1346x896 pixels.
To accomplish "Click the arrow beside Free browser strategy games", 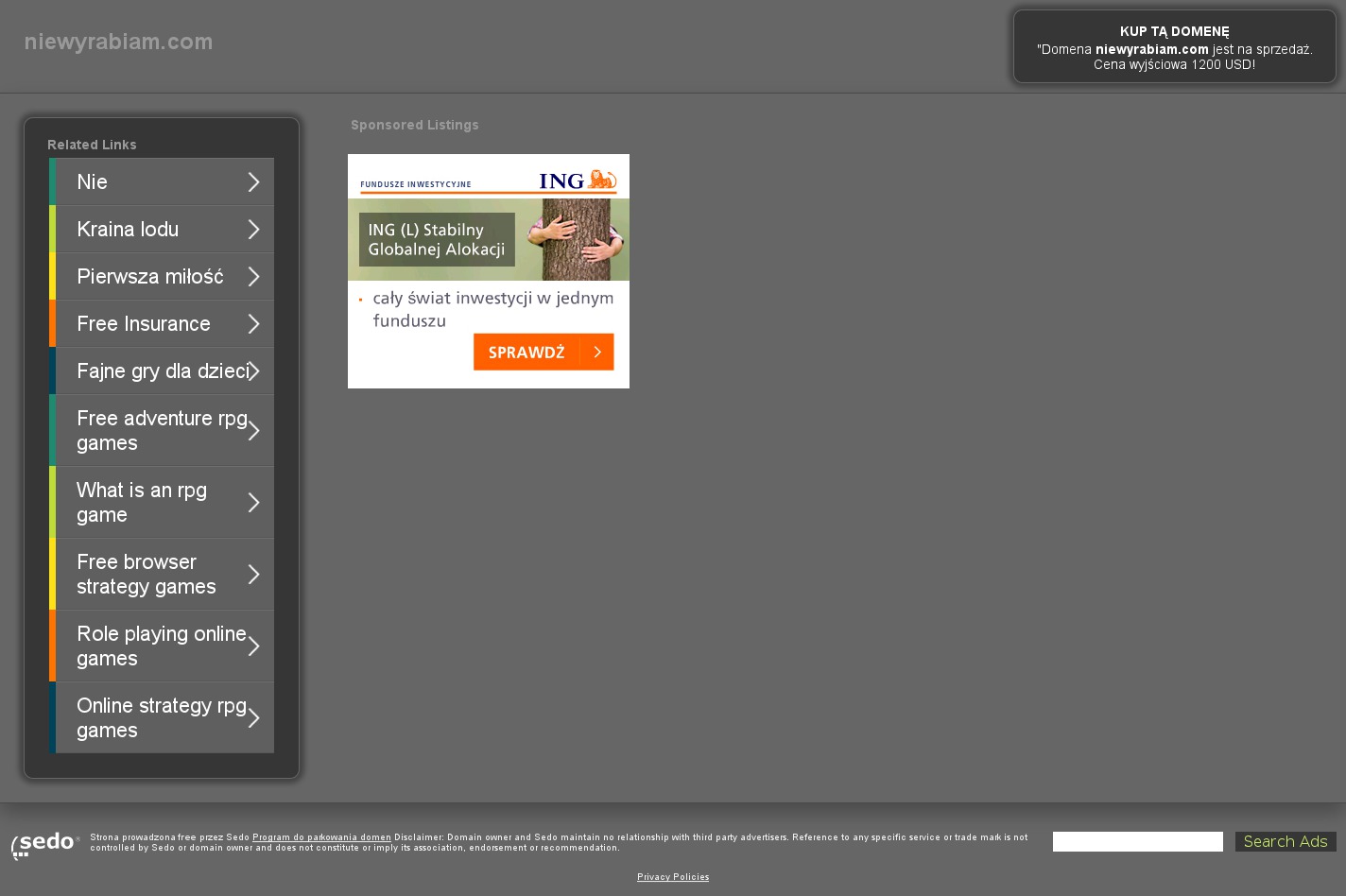I will (x=253, y=575).
